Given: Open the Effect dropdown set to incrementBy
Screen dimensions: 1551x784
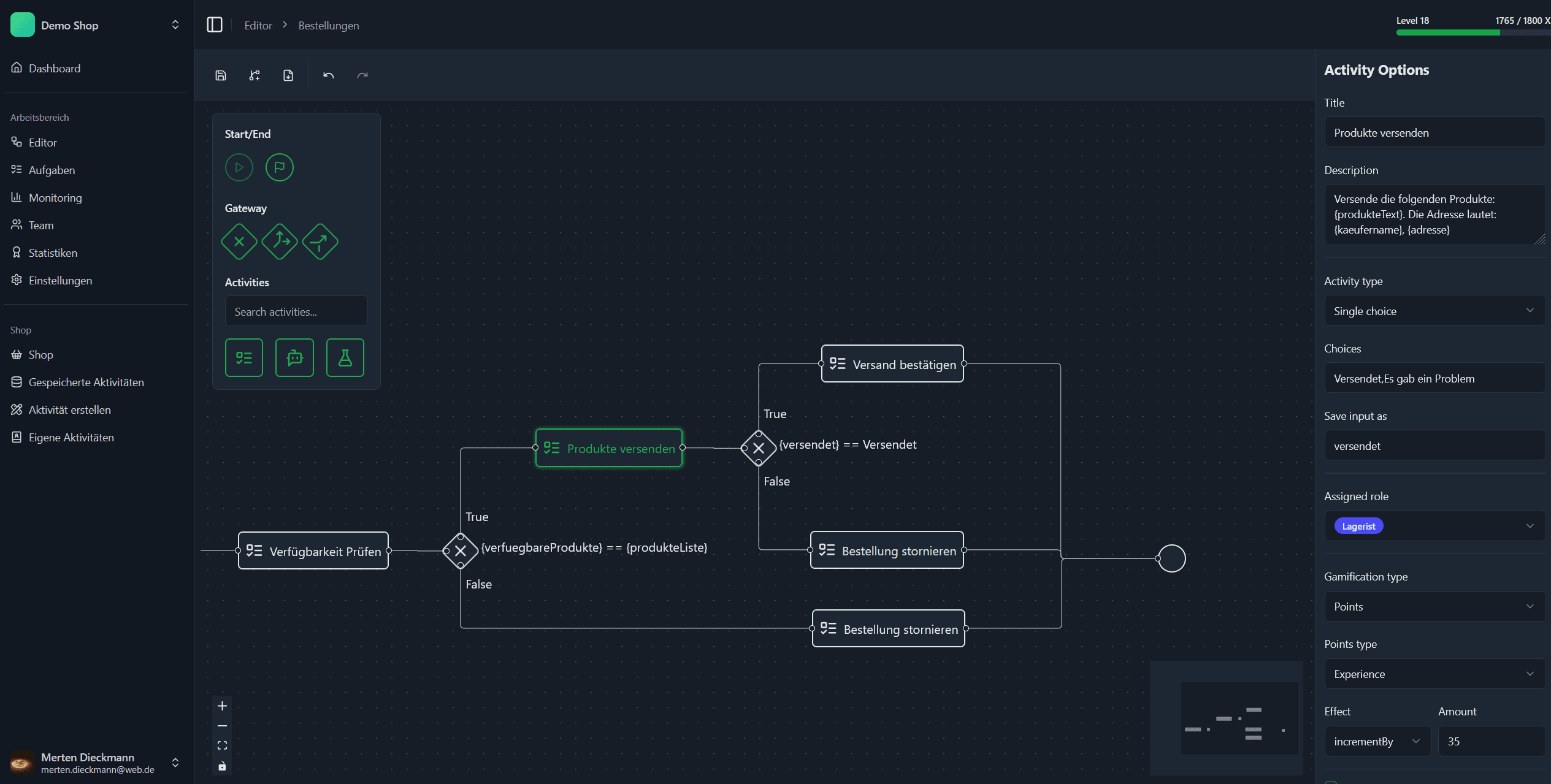Looking at the screenshot, I should coord(1377,741).
